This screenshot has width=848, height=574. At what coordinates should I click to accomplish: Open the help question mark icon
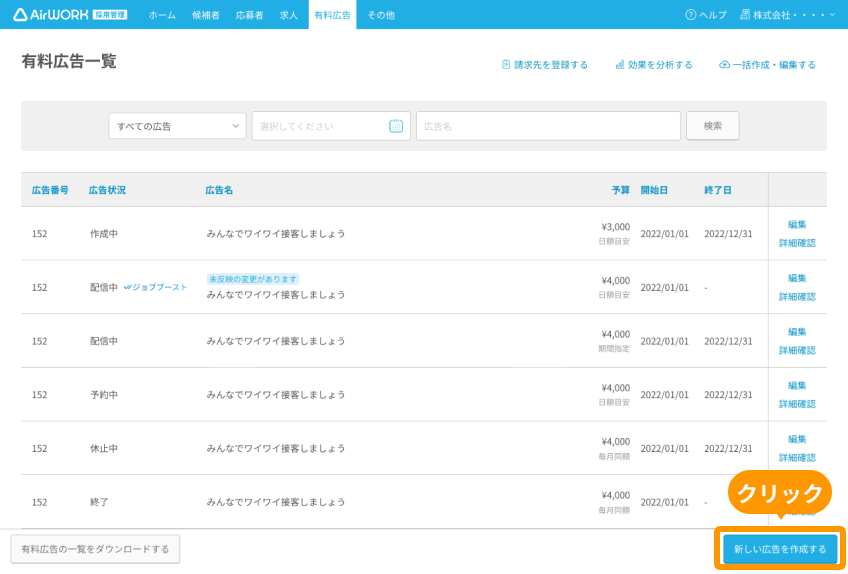(x=690, y=15)
